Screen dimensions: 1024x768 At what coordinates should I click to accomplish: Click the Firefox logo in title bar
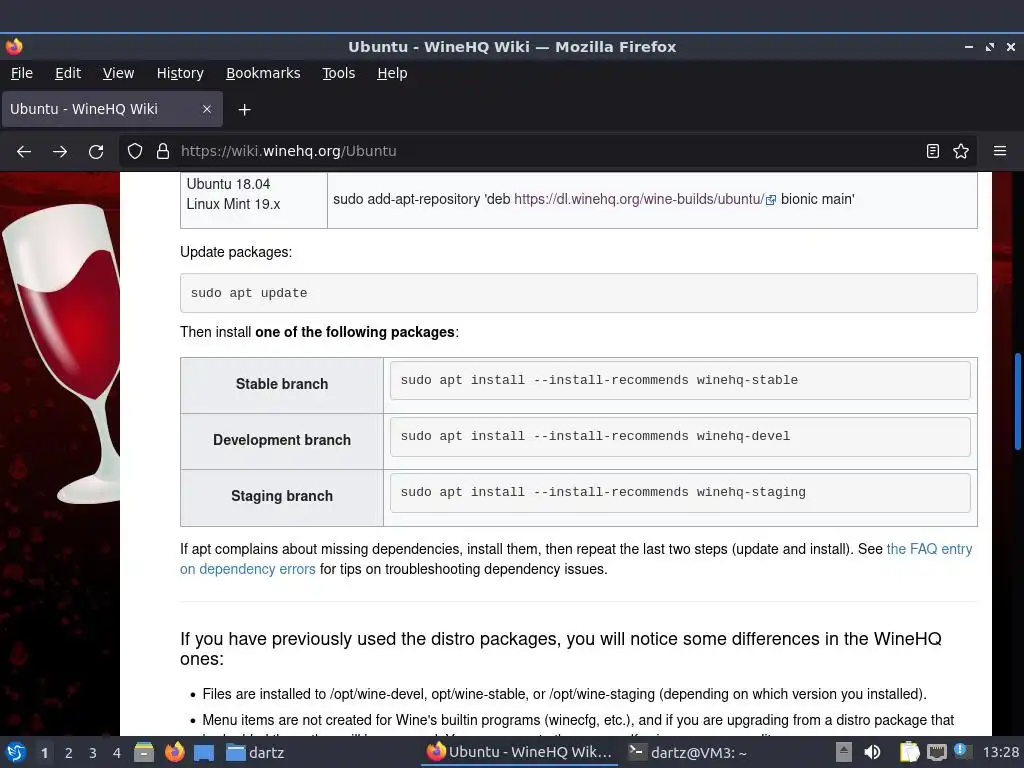click(x=14, y=46)
